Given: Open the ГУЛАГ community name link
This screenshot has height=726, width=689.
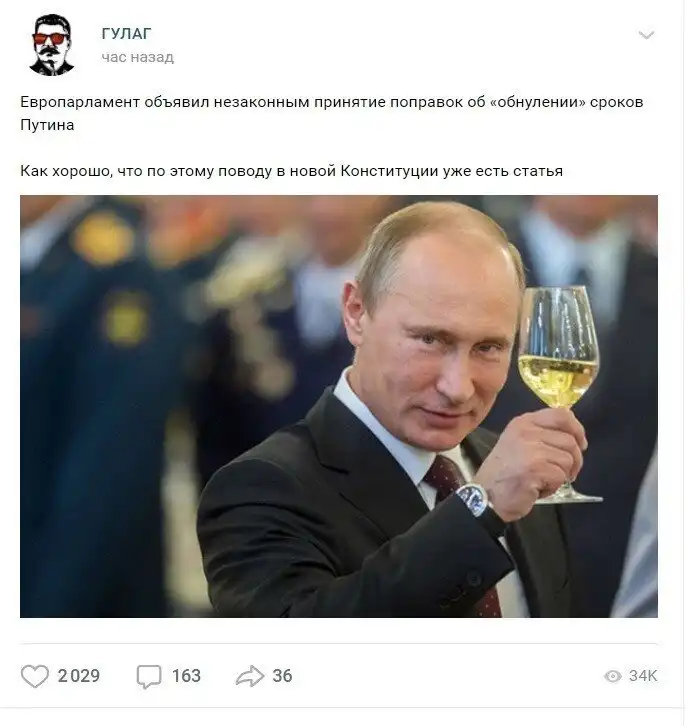Looking at the screenshot, I should (126, 33).
